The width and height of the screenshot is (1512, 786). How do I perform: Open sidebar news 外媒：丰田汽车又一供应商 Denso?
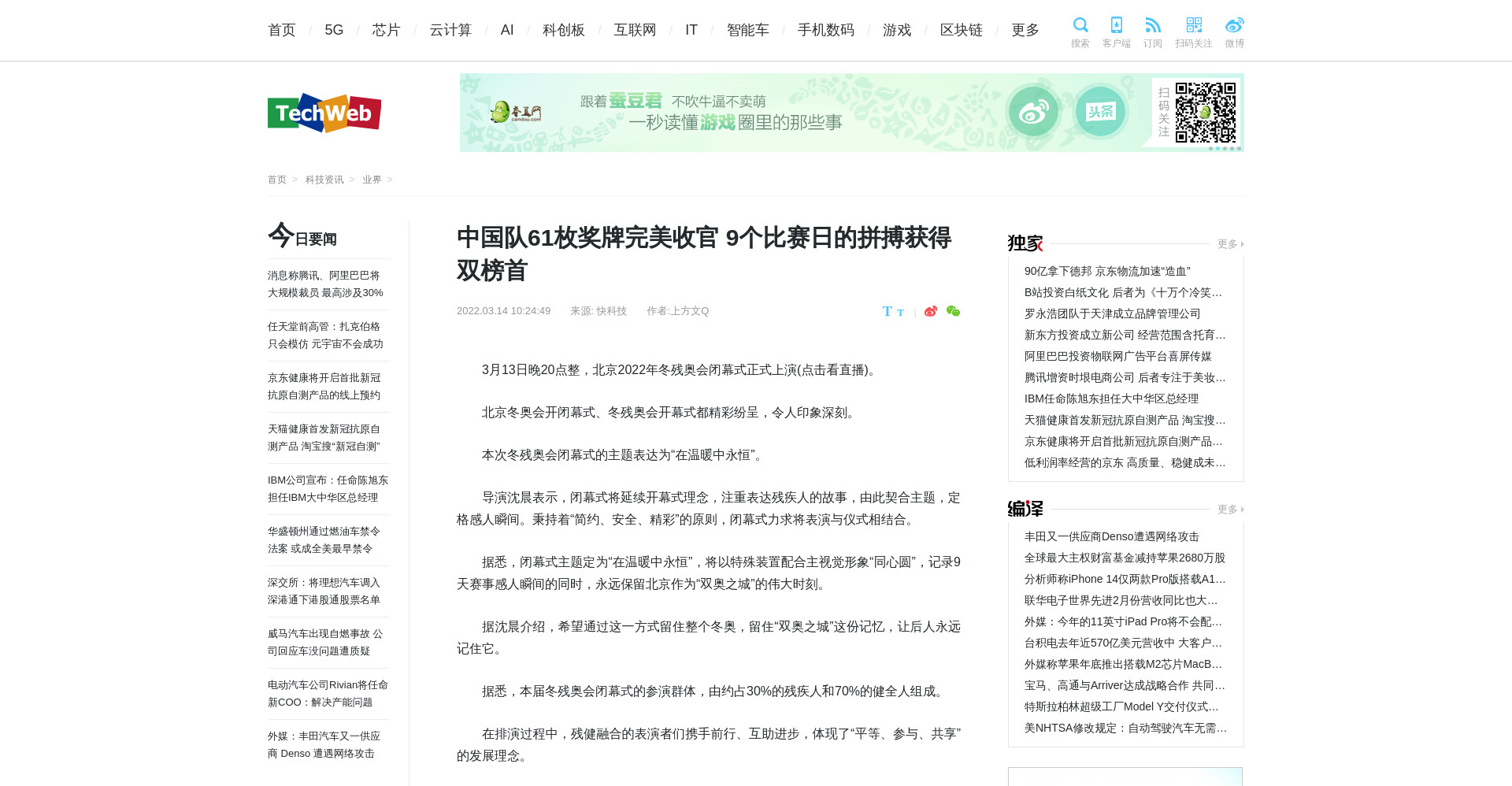(x=324, y=745)
